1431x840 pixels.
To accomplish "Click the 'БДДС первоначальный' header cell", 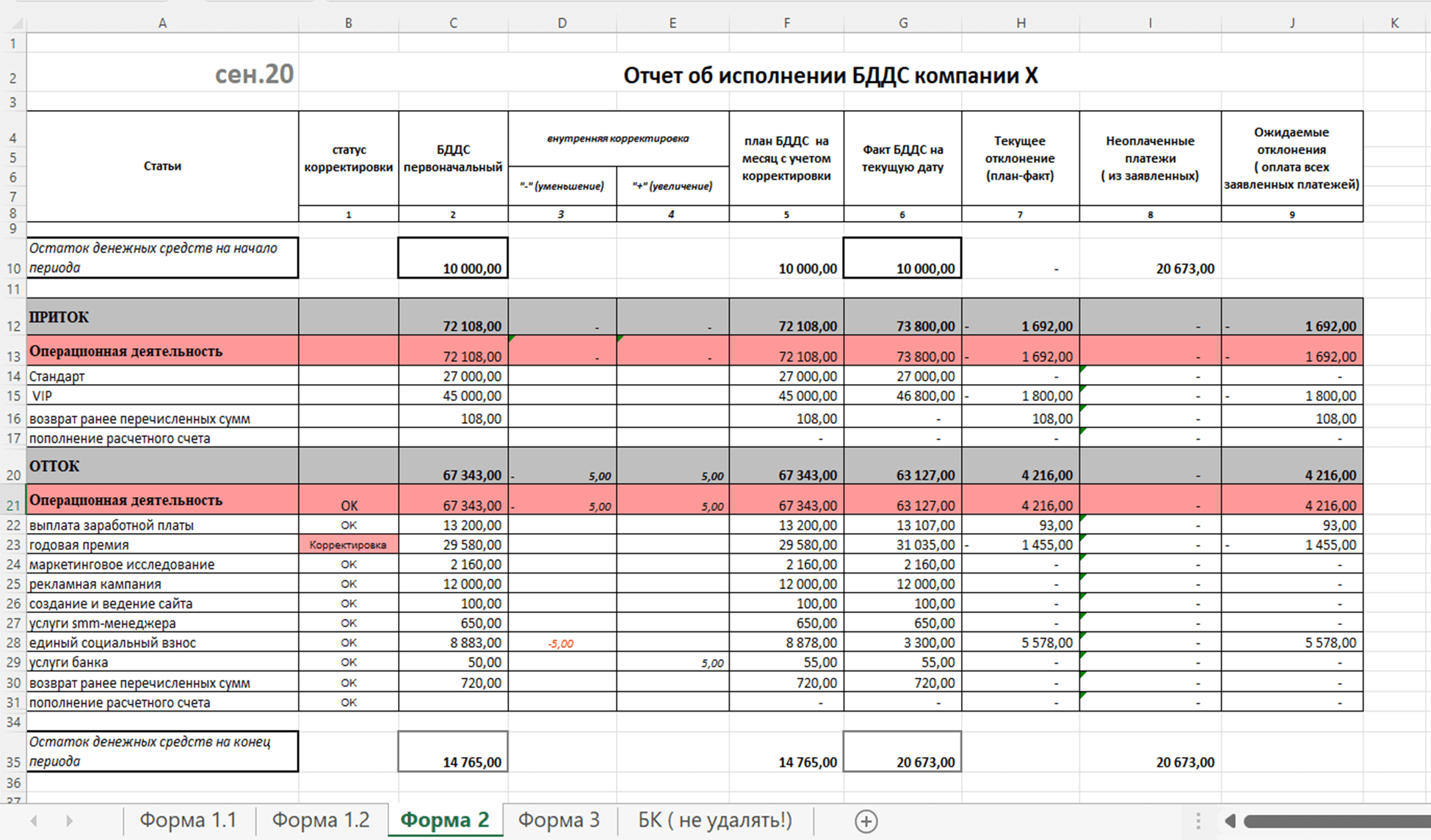I will pos(453,159).
